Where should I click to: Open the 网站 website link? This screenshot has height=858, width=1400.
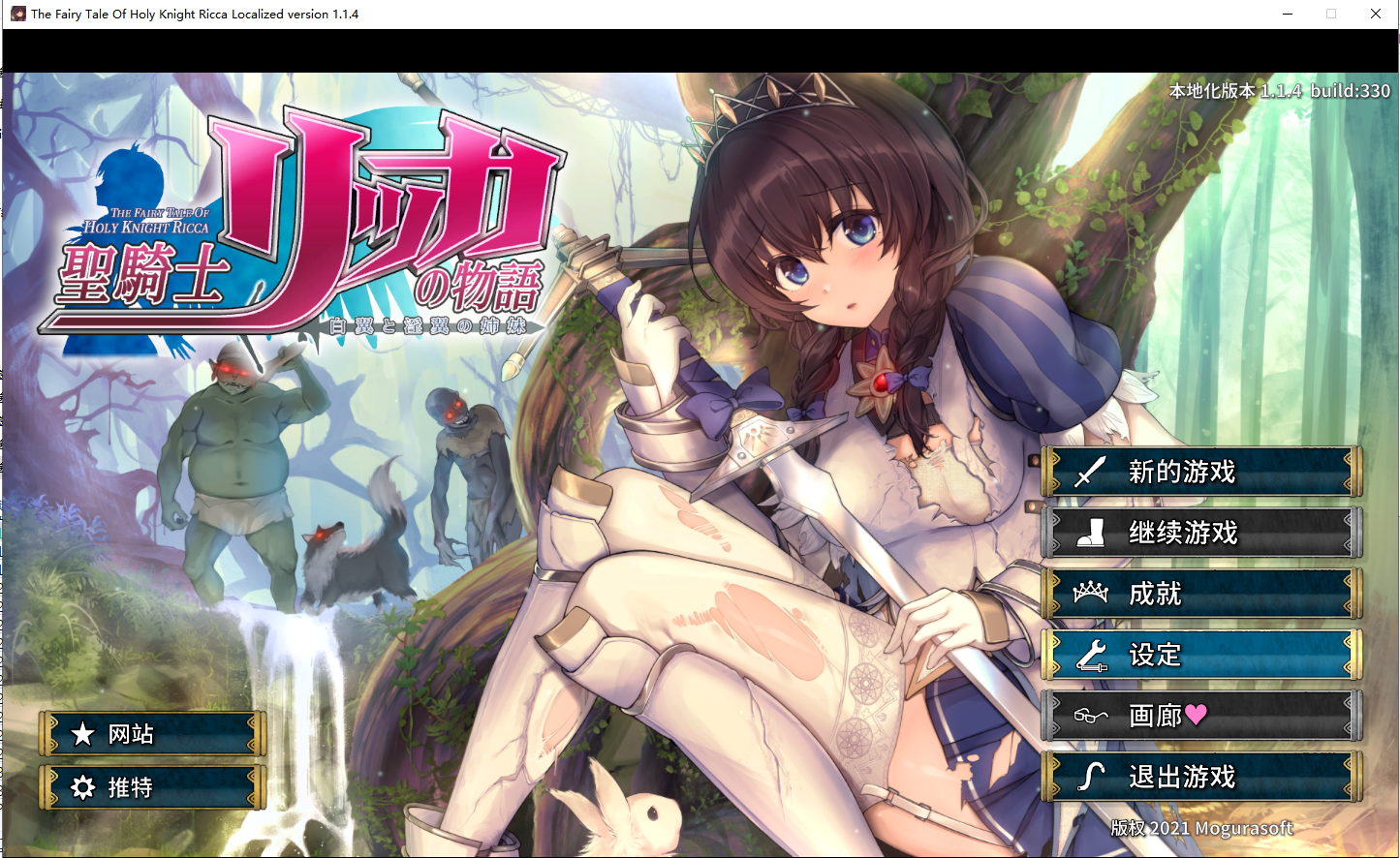coord(152,734)
